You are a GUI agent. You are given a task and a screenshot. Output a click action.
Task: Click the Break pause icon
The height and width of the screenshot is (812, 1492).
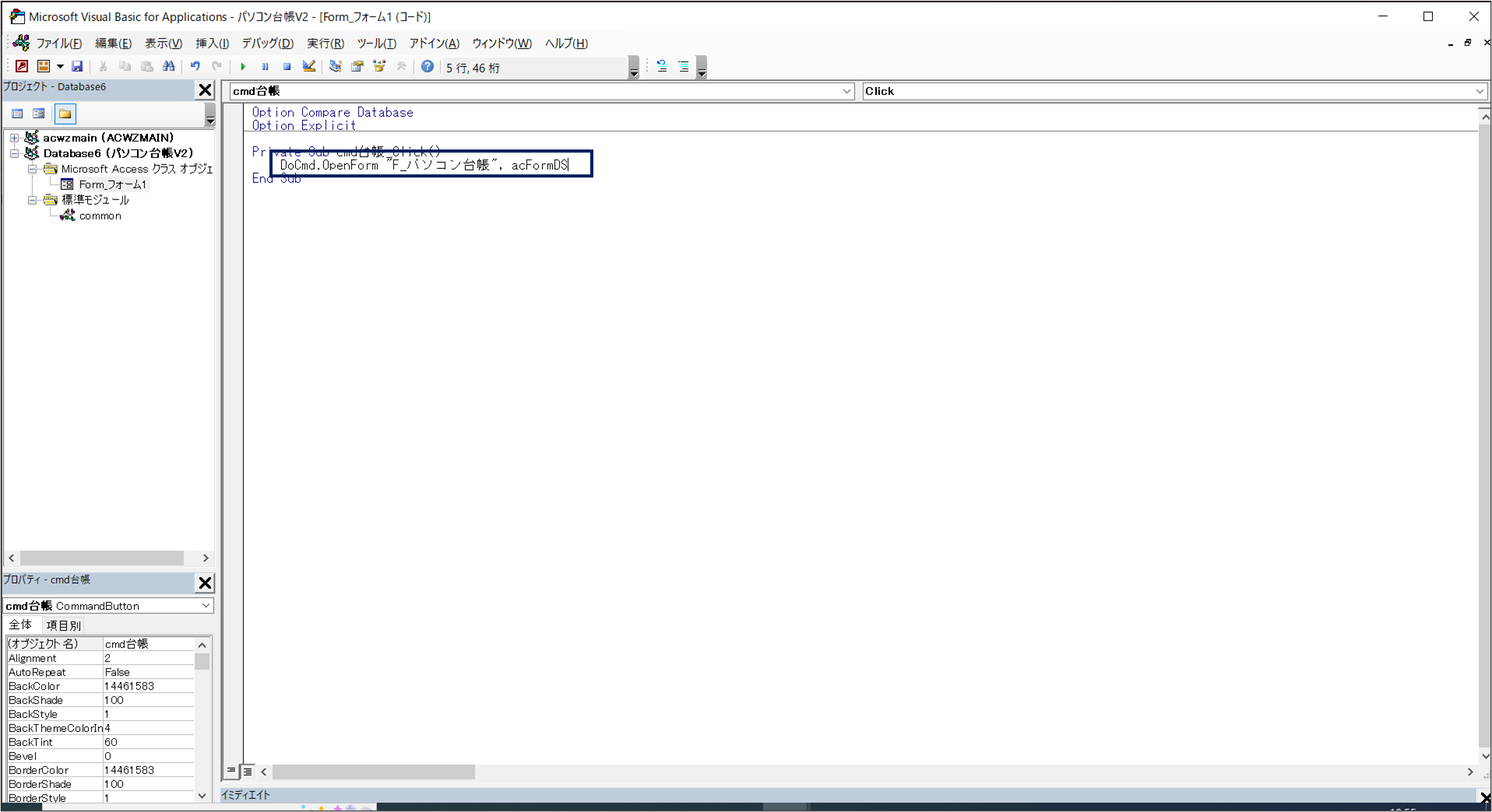pyautogui.click(x=265, y=66)
